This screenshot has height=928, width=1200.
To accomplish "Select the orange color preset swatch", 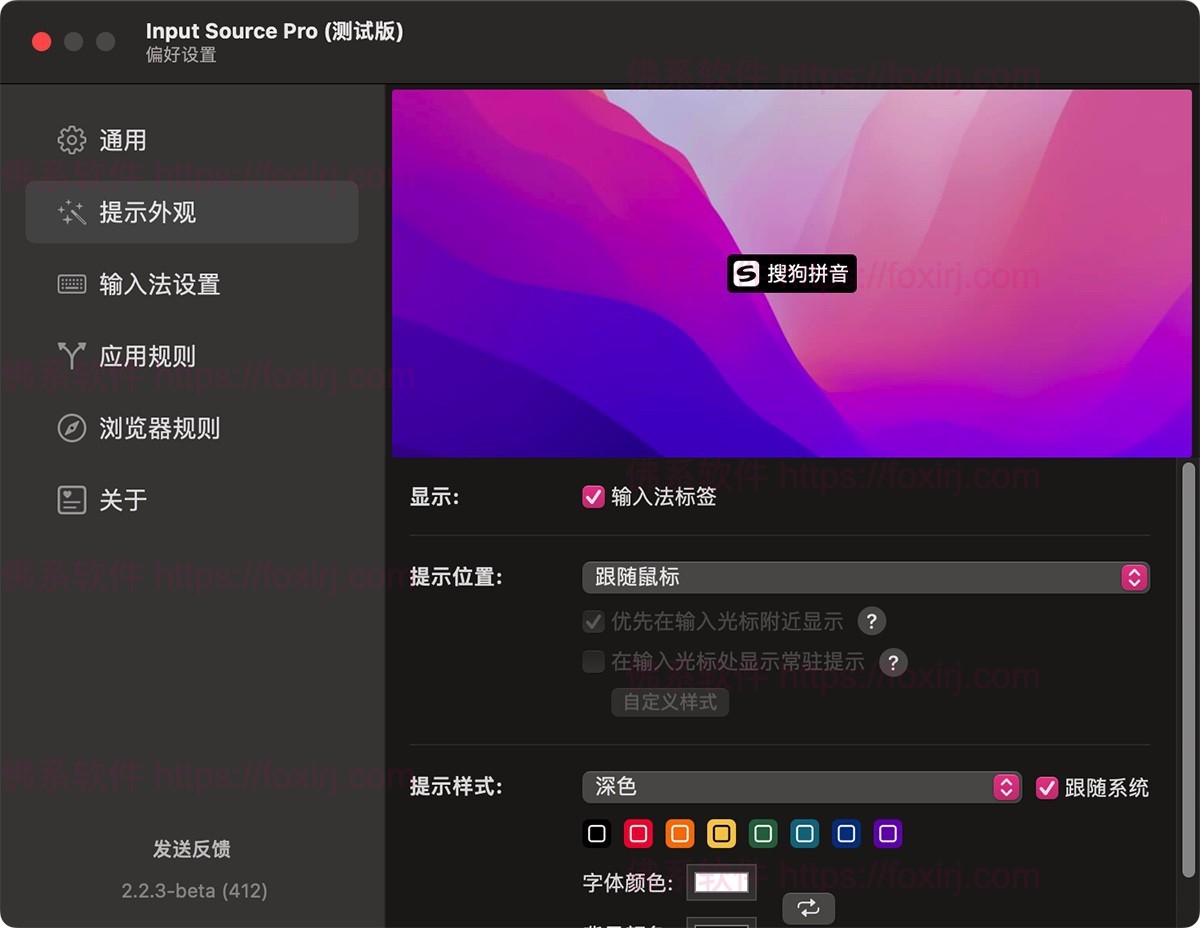I will (x=680, y=833).
